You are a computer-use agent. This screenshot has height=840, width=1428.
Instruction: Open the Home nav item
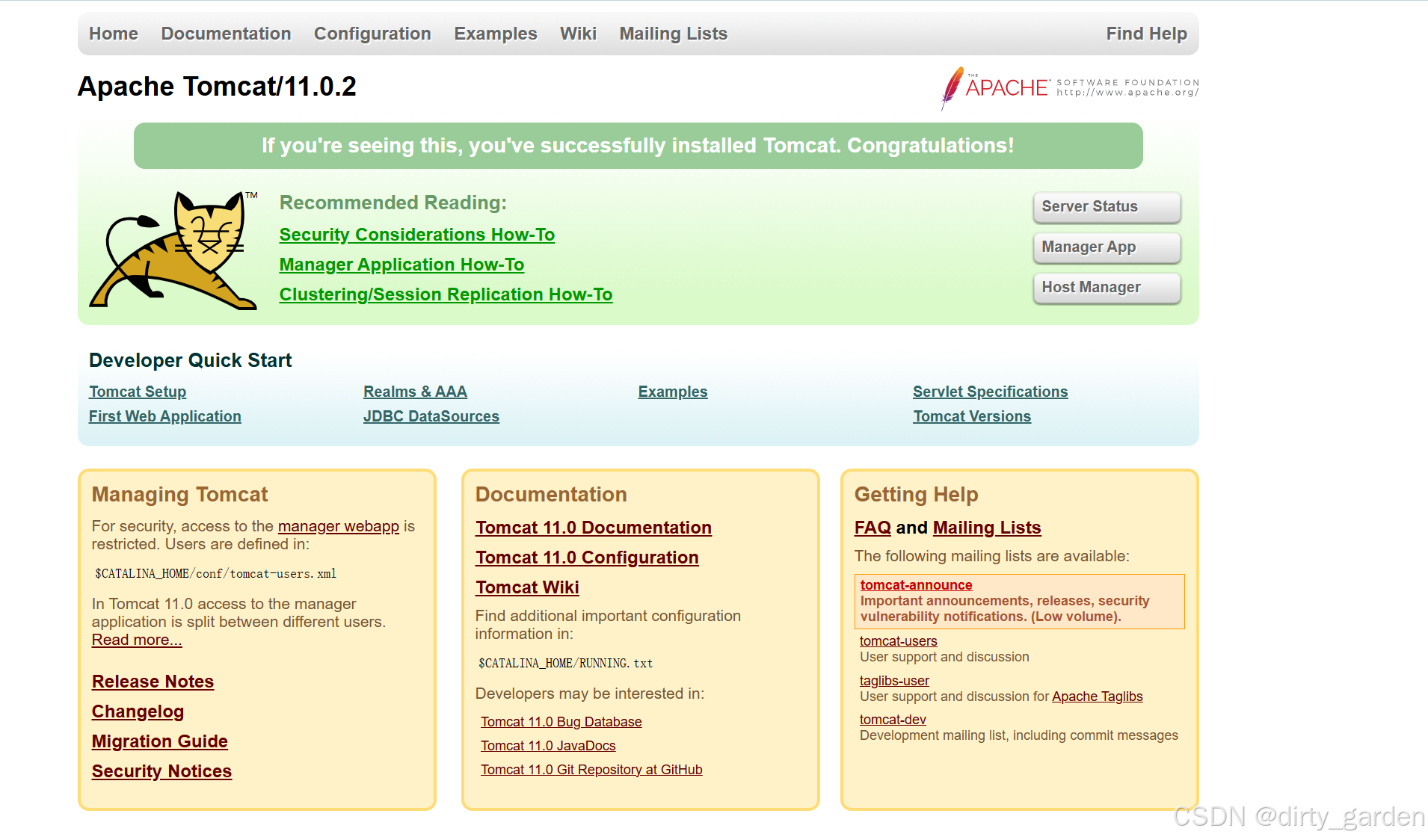click(x=114, y=34)
